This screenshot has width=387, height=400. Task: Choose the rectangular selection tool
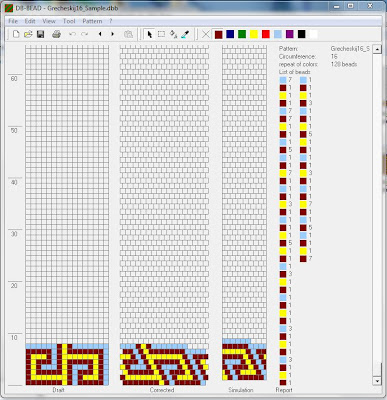[161, 34]
